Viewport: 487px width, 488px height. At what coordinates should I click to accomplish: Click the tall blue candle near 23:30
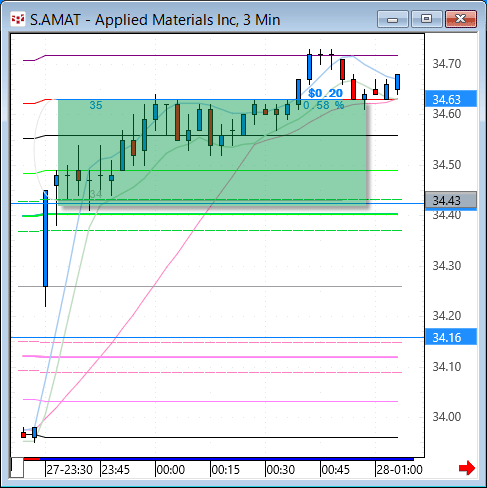coord(46,238)
